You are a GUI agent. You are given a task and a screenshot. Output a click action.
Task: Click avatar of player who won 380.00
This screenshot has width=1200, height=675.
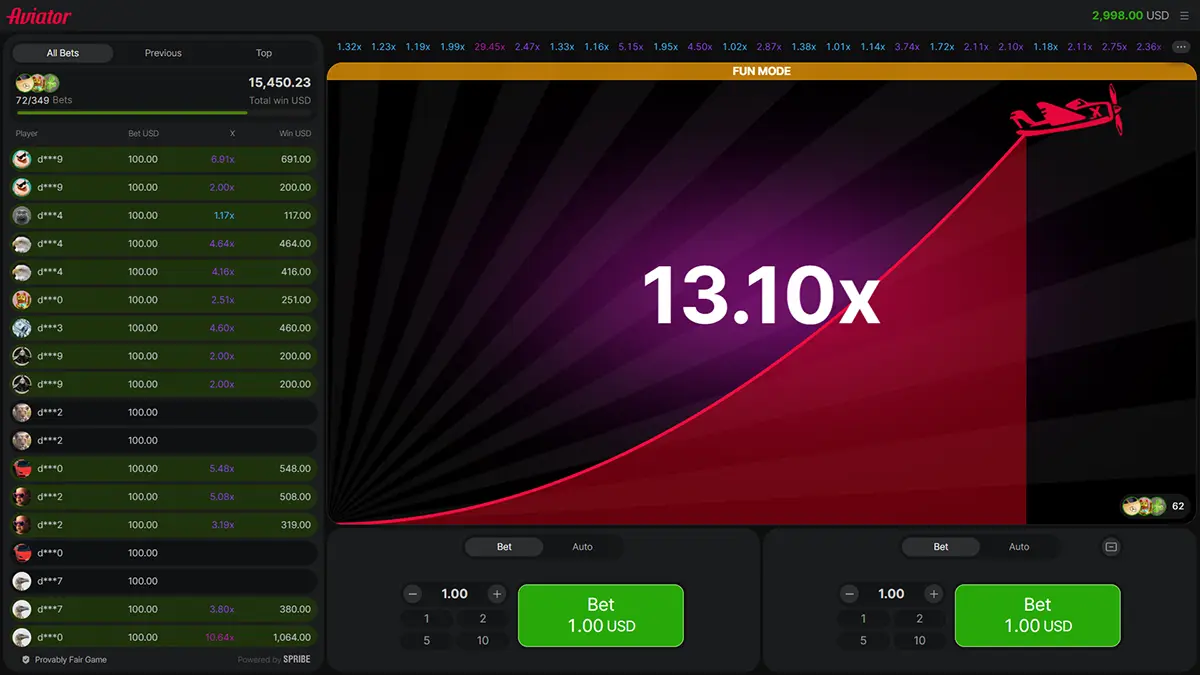[22, 609]
